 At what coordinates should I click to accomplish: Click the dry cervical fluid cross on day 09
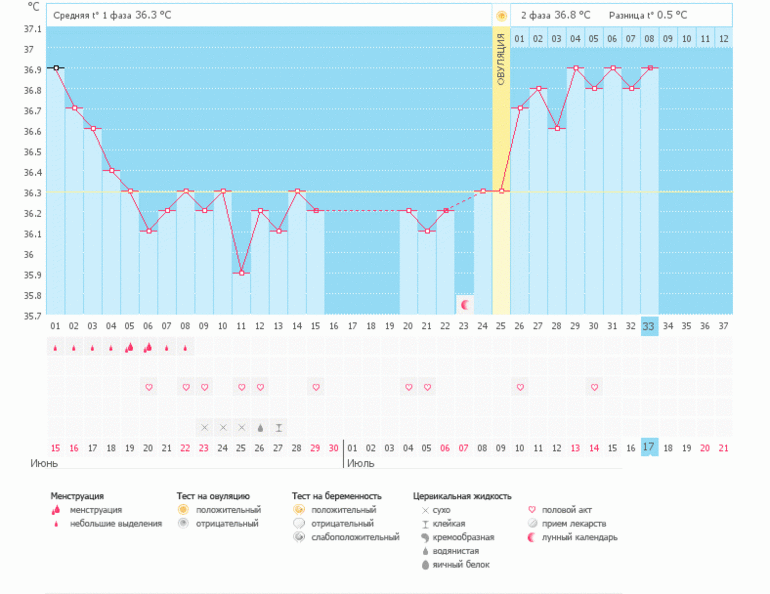pyautogui.click(x=204, y=427)
